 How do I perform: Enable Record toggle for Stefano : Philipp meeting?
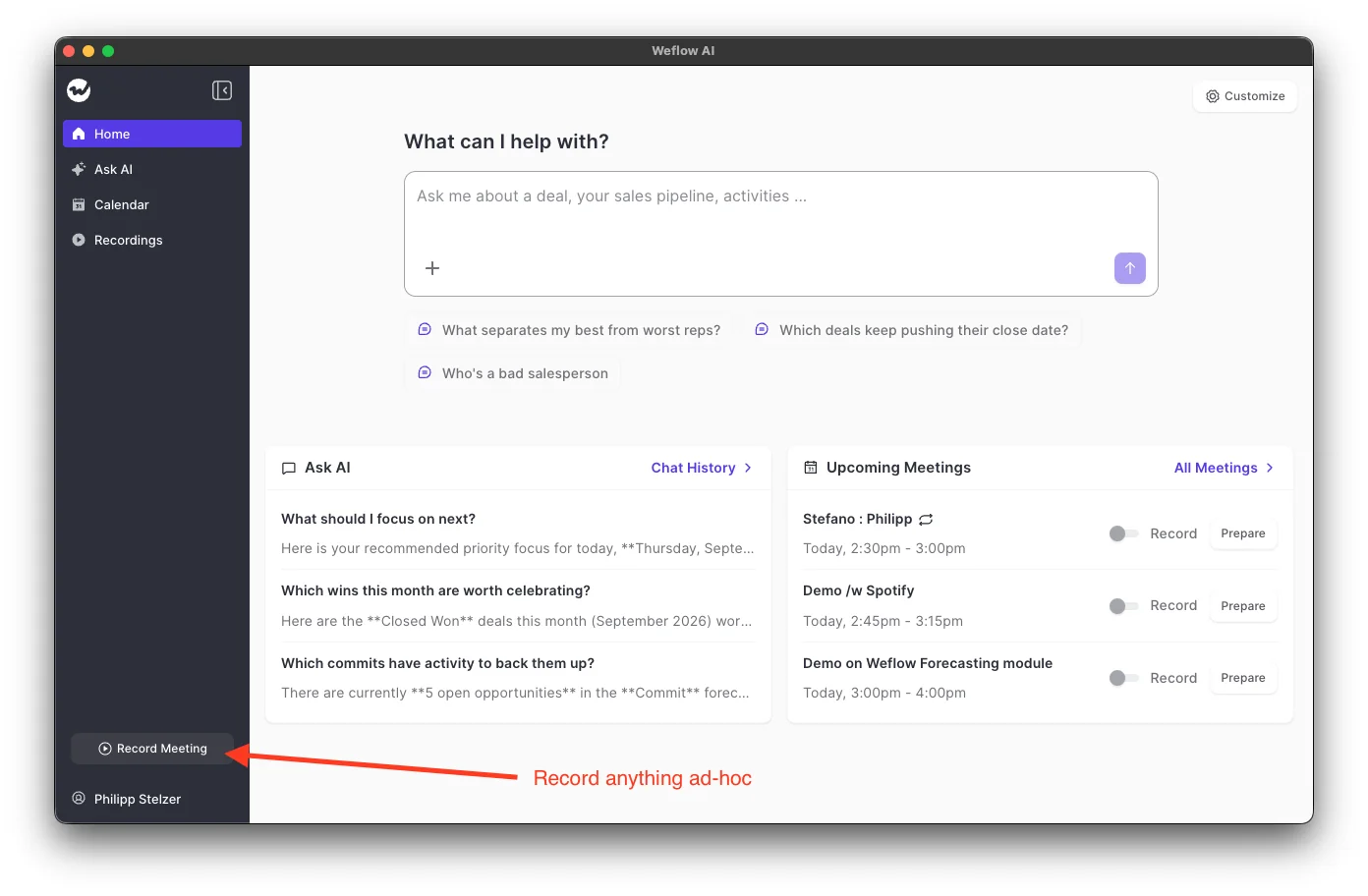[x=1123, y=533]
